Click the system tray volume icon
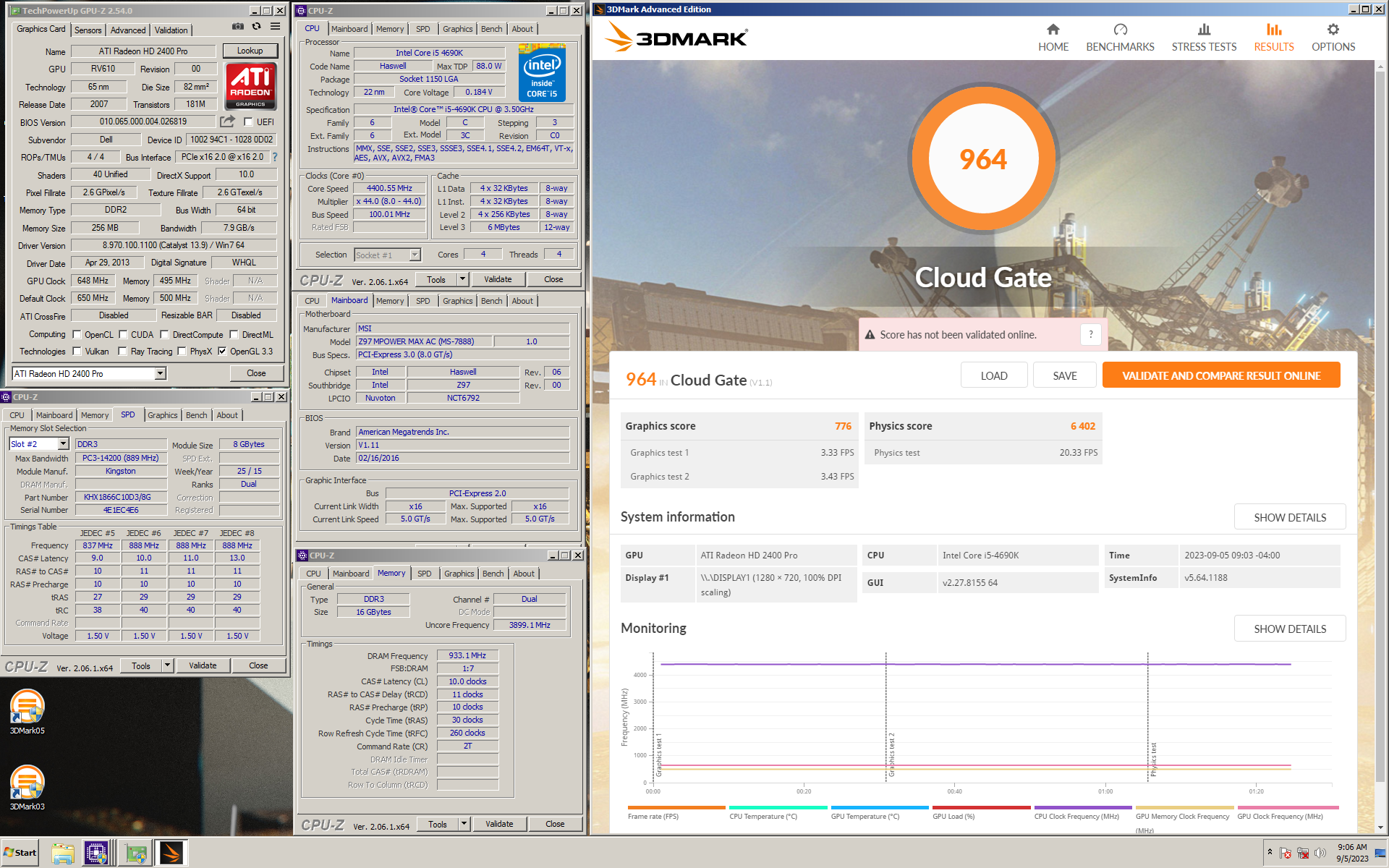1389x868 pixels. click(x=1320, y=854)
